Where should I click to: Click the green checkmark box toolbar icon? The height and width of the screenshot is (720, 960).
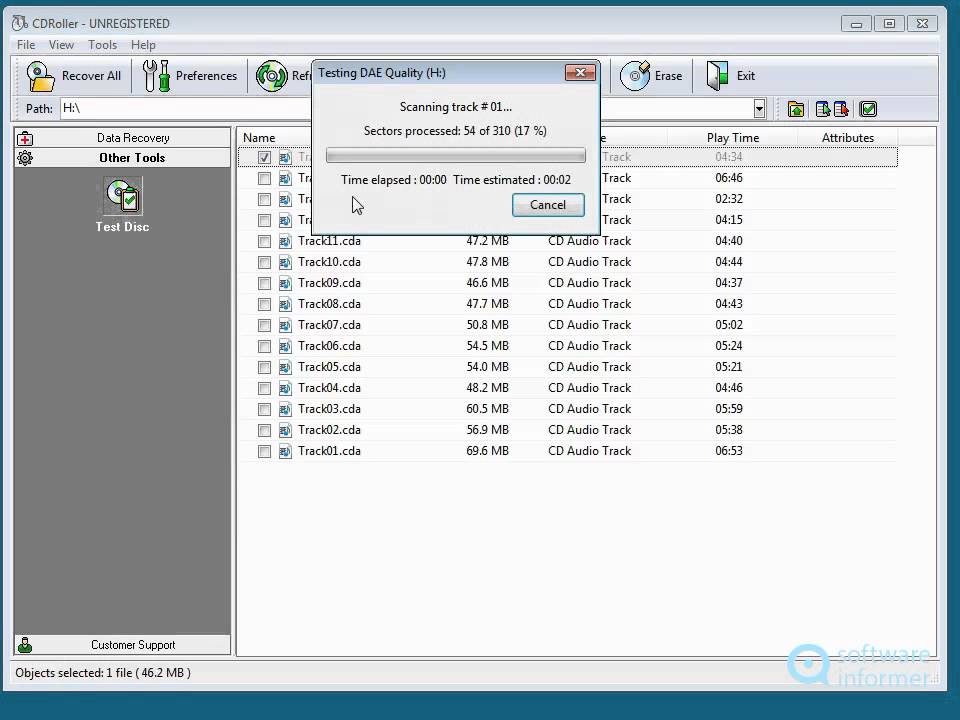(868, 110)
